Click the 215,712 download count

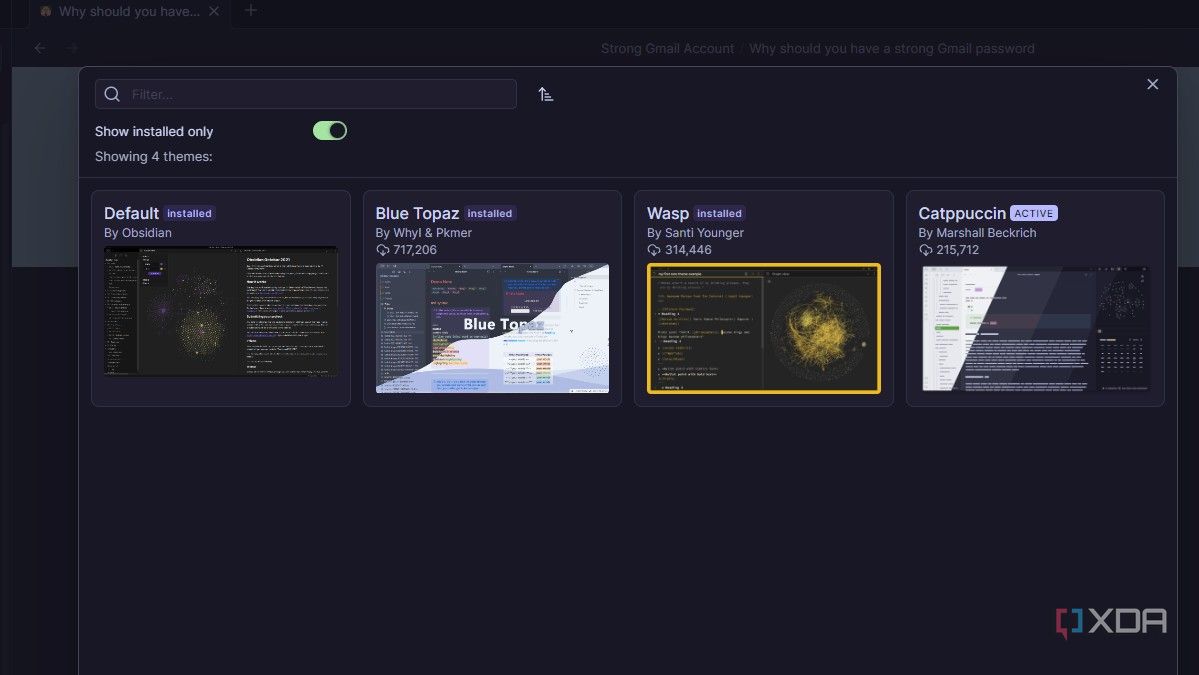pyautogui.click(x=957, y=250)
